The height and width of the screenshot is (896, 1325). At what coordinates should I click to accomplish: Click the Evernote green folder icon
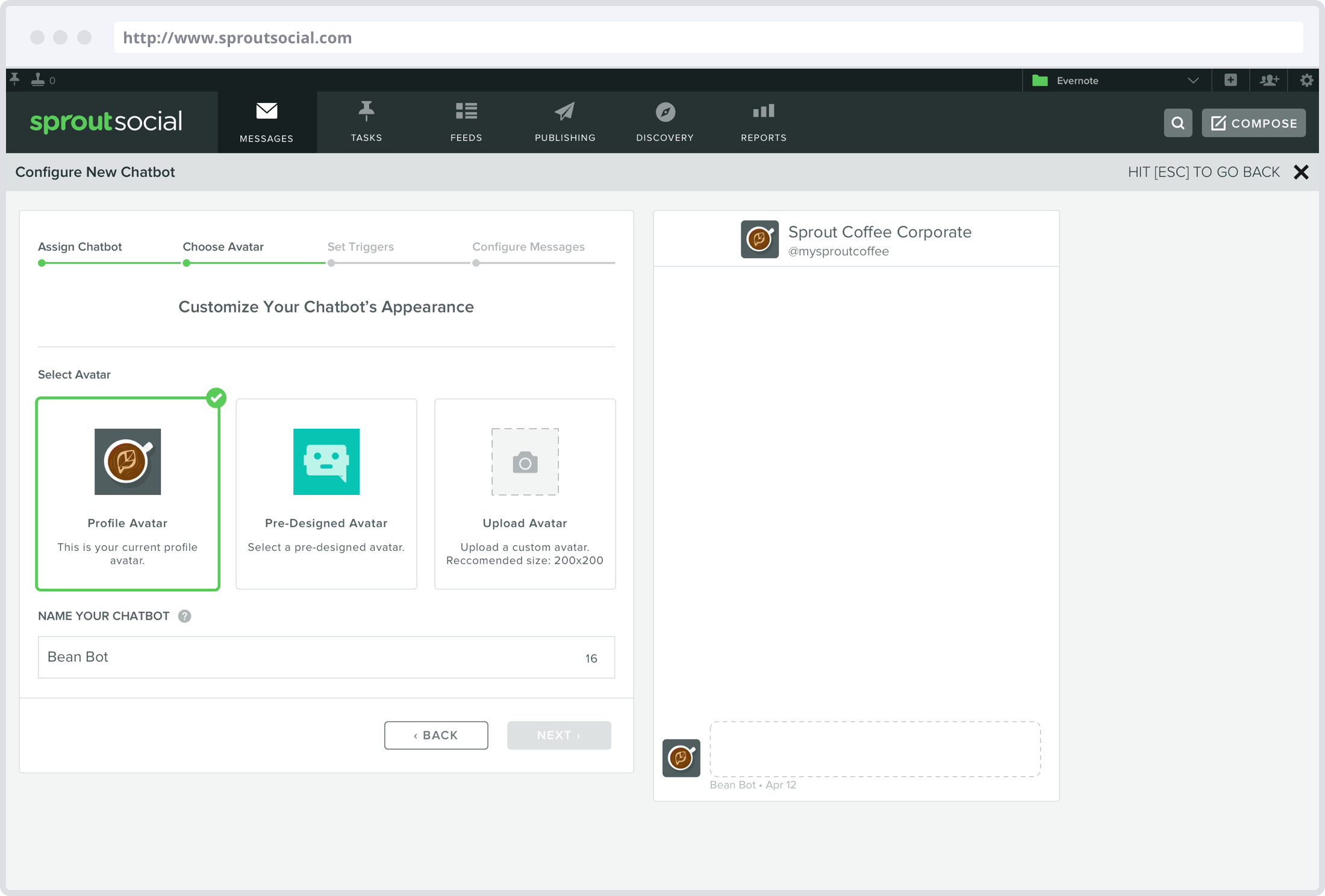coord(1040,81)
